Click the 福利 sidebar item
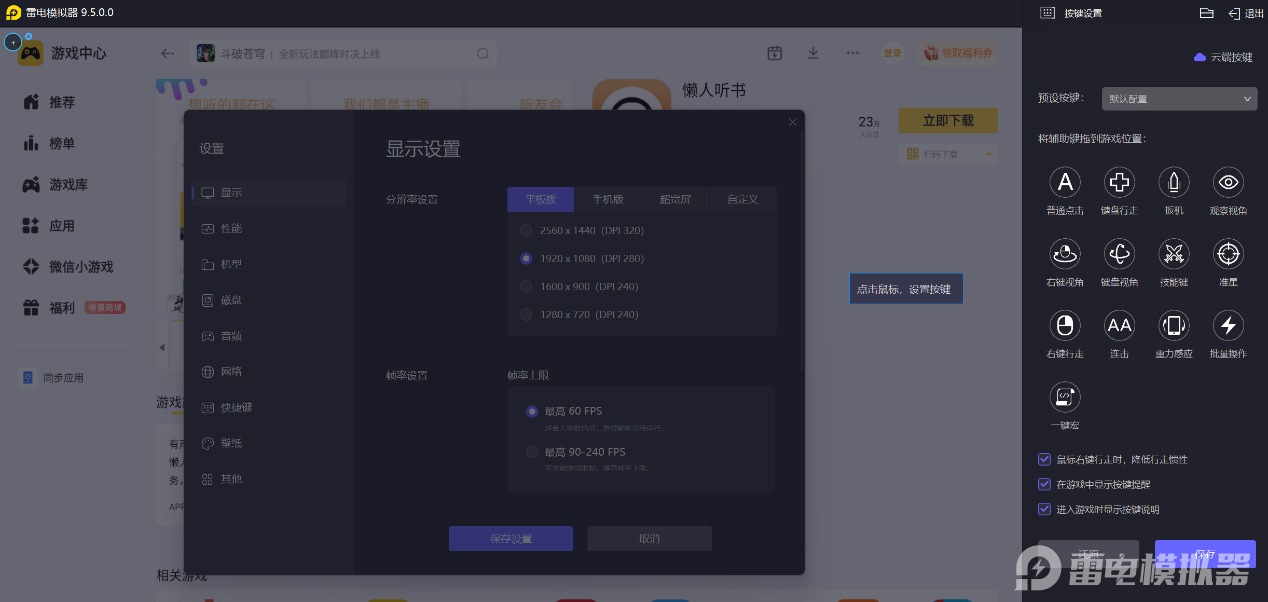 pyautogui.click(x=72, y=308)
